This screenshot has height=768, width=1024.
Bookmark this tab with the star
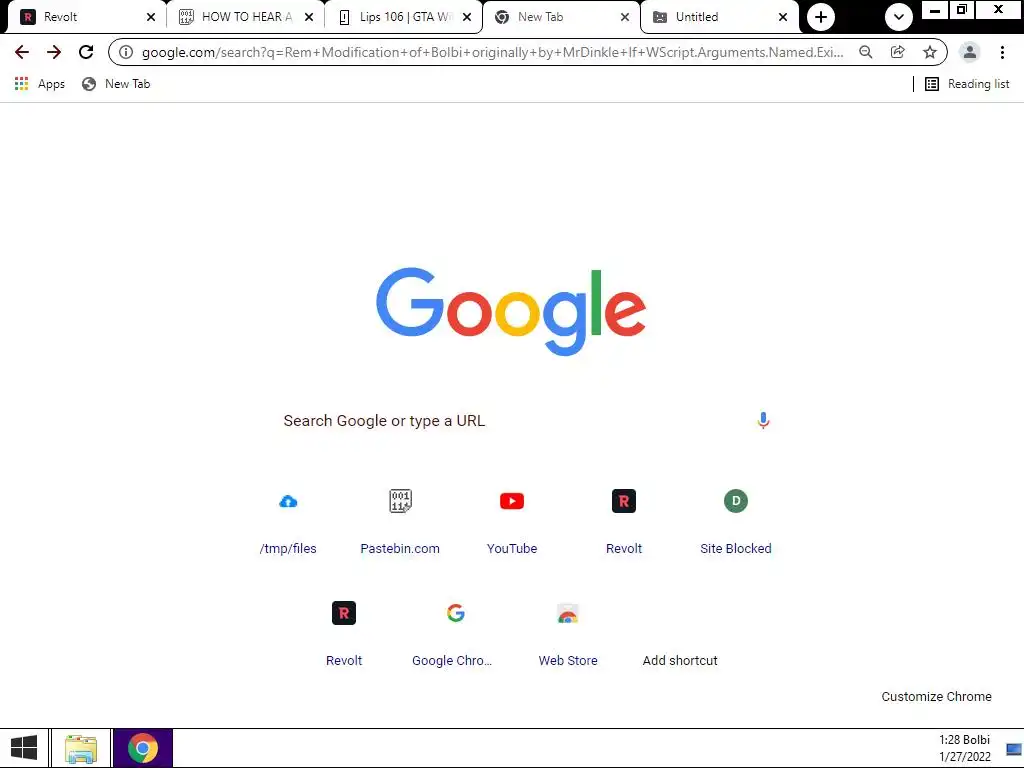pos(930,52)
